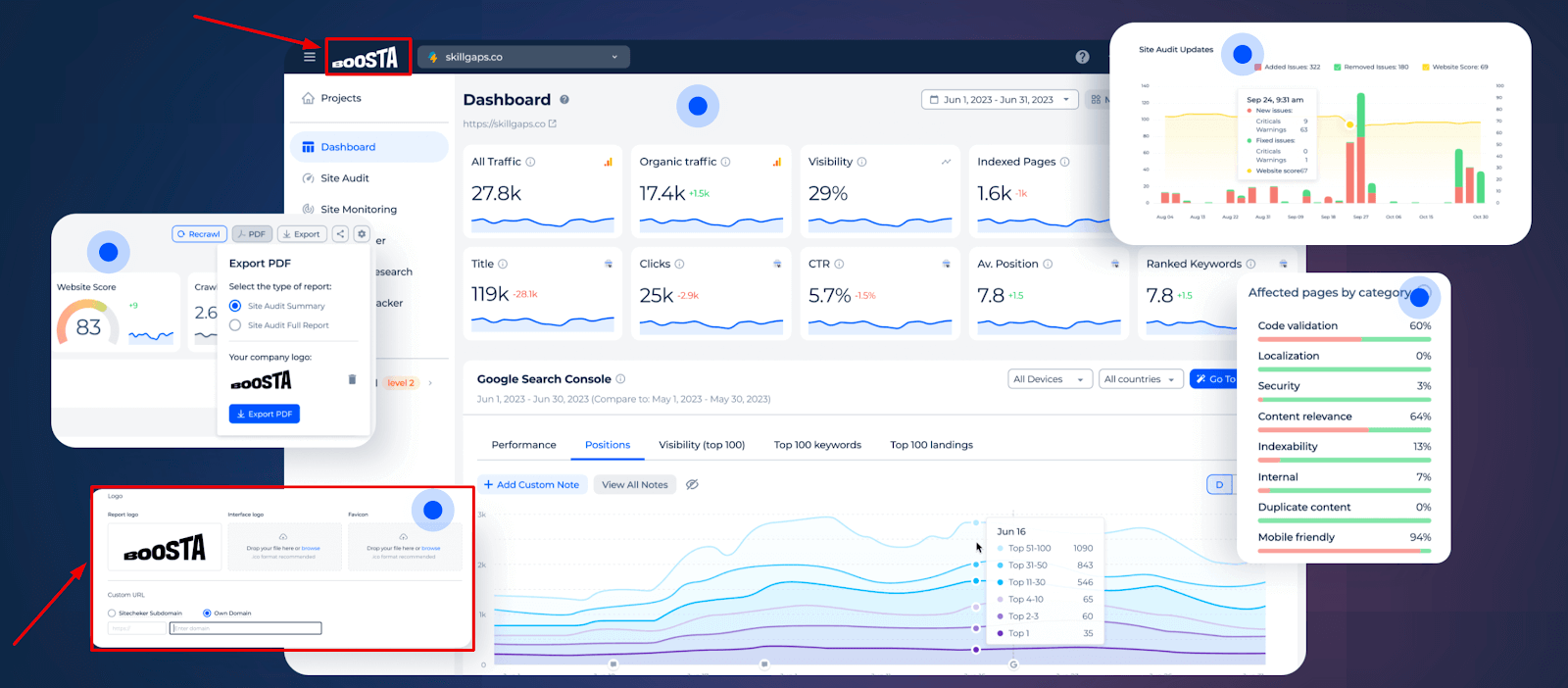The image size is (1568, 688).
Task: Expand the level 2 chevron arrow
Action: pyautogui.click(x=430, y=383)
